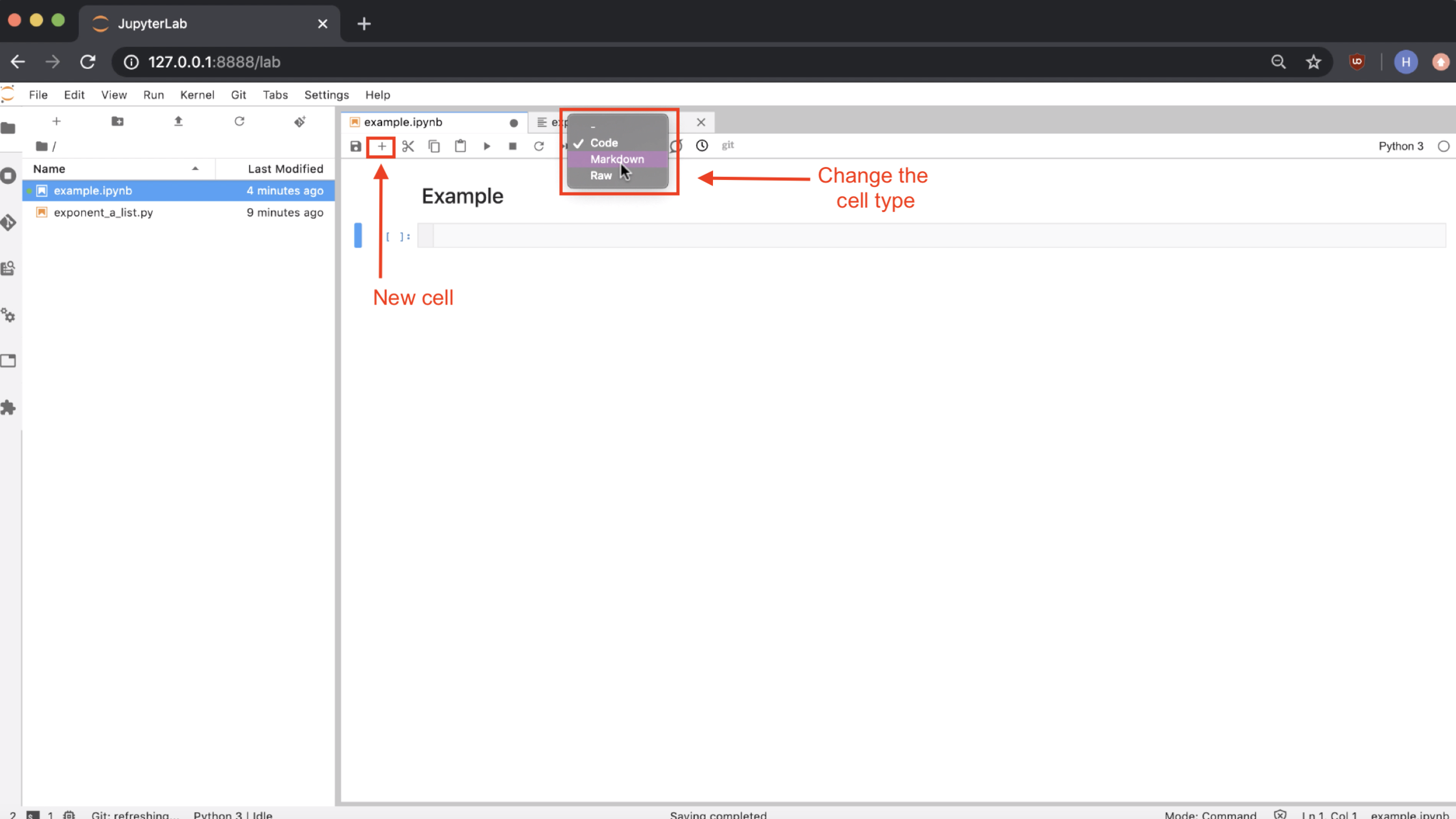Screen dimensions: 1456x819
Task: Open the Extension Manager puzzle-piece icon
Action: click(9, 408)
